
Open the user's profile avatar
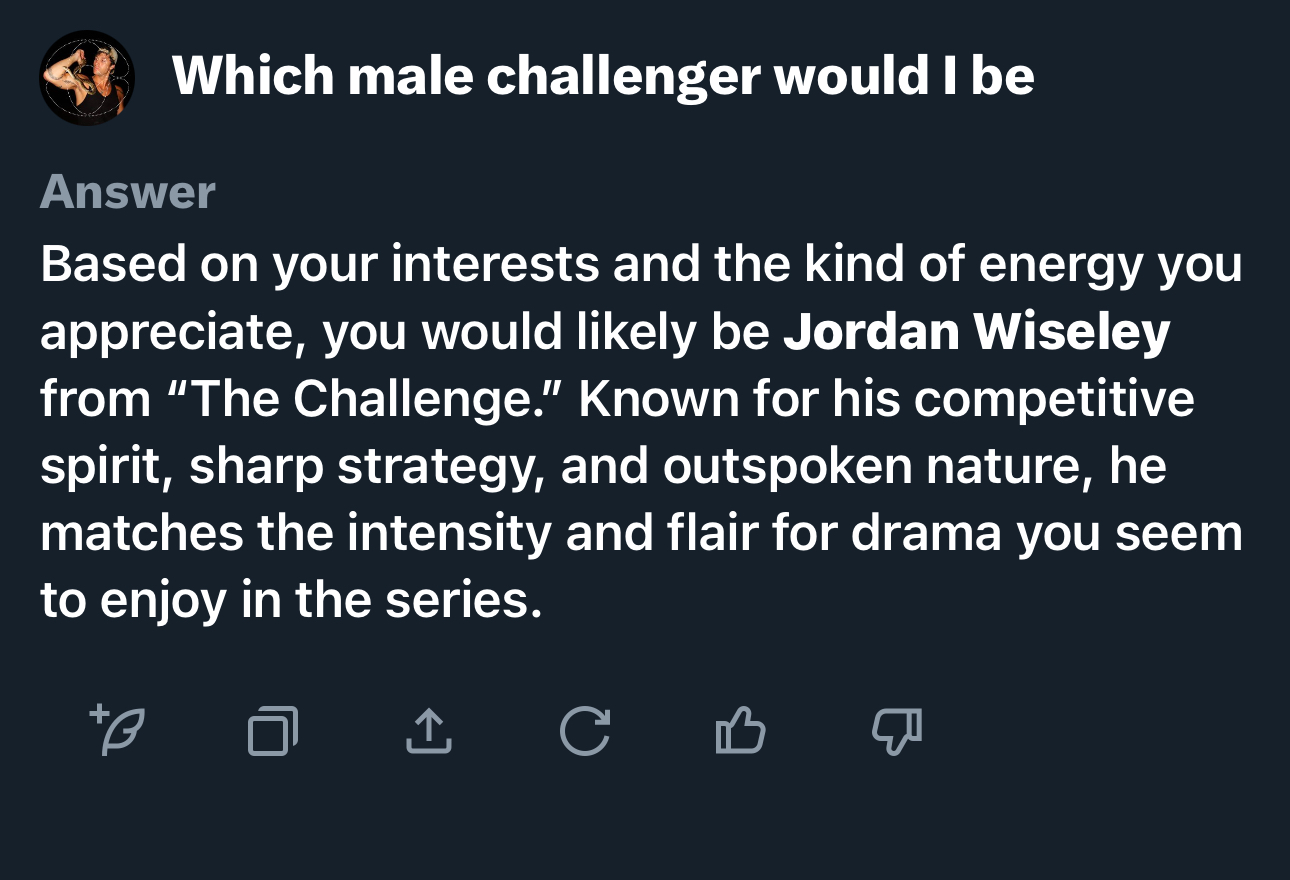click(x=87, y=78)
